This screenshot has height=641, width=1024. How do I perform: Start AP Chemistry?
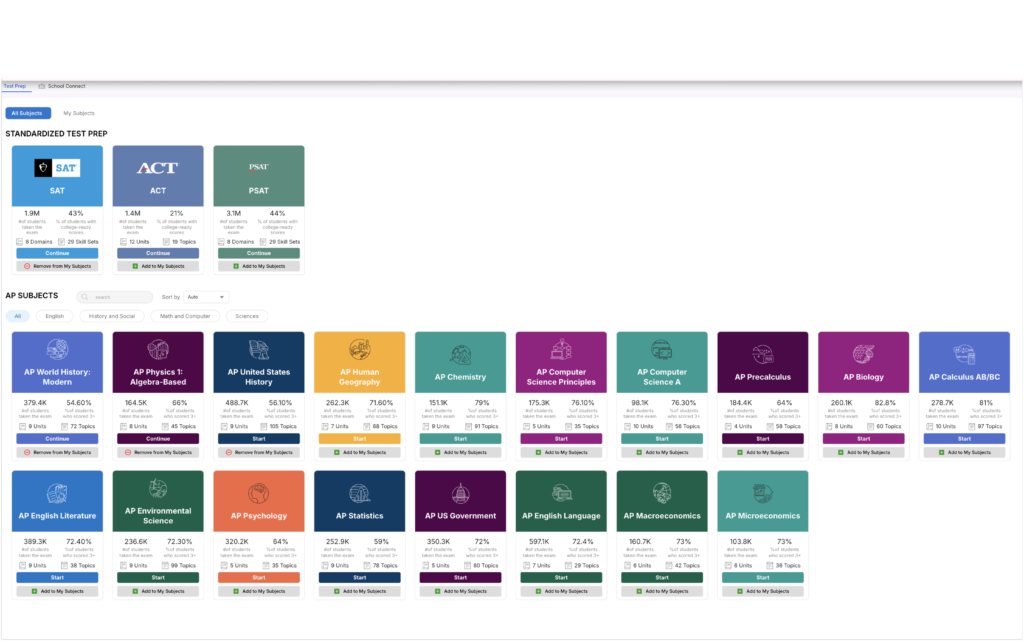[x=460, y=439]
